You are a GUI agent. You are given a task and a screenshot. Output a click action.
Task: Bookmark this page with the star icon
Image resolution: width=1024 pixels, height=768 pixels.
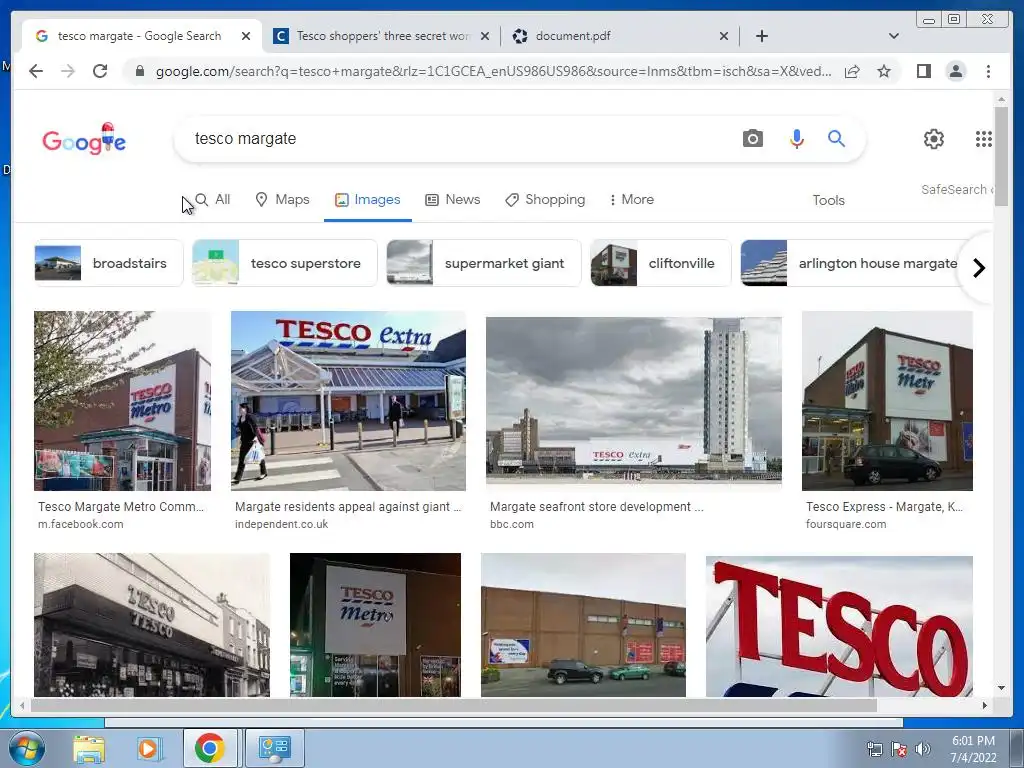tap(884, 71)
